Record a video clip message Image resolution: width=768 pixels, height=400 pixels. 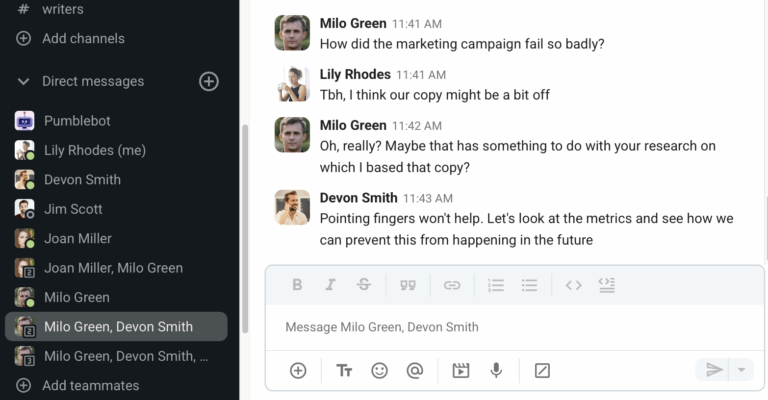click(x=460, y=370)
